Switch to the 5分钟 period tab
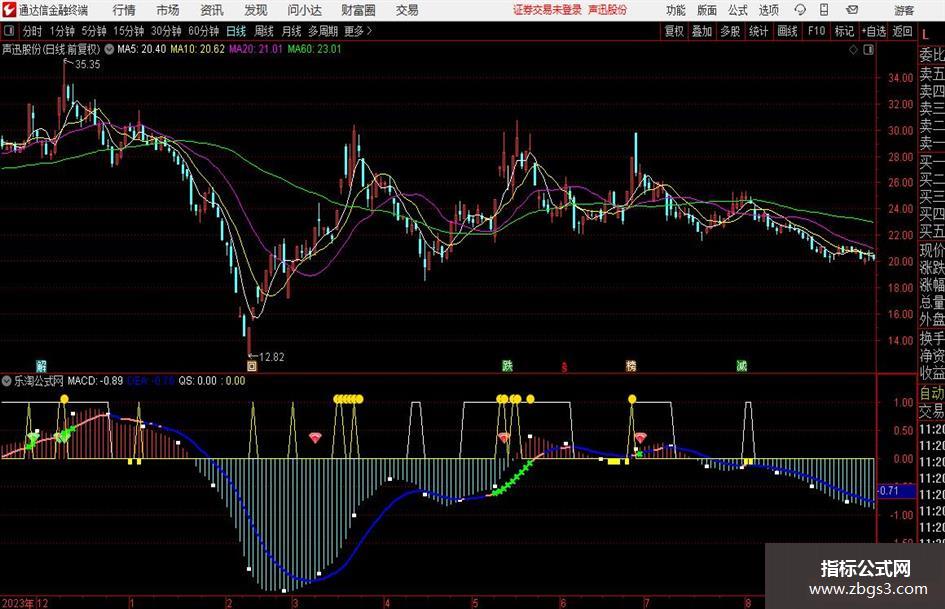 tap(94, 31)
